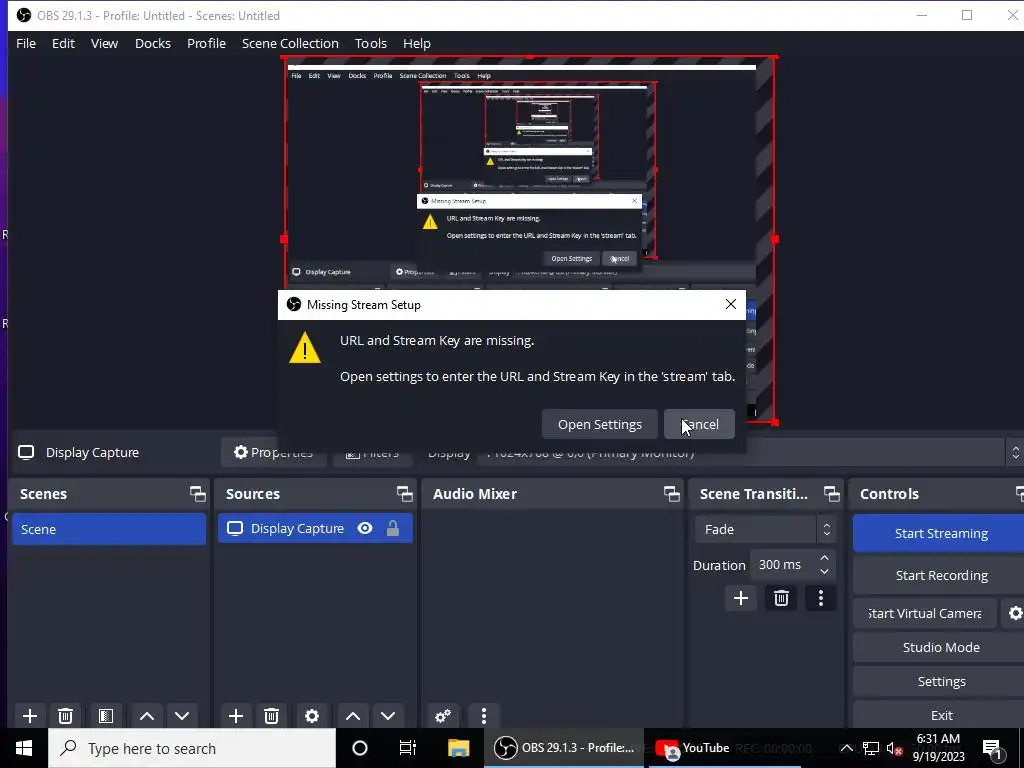Screen dimensions: 1024x768
Task: Open the Help menu
Action: 417,43
